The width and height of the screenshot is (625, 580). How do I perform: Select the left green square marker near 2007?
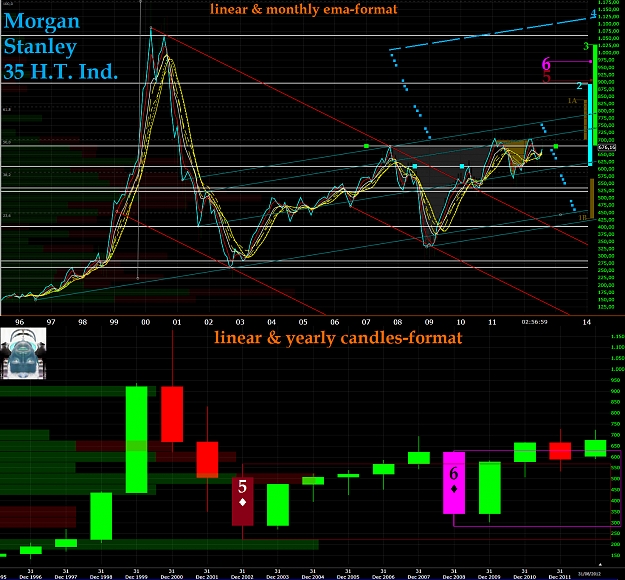click(x=366, y=146)
